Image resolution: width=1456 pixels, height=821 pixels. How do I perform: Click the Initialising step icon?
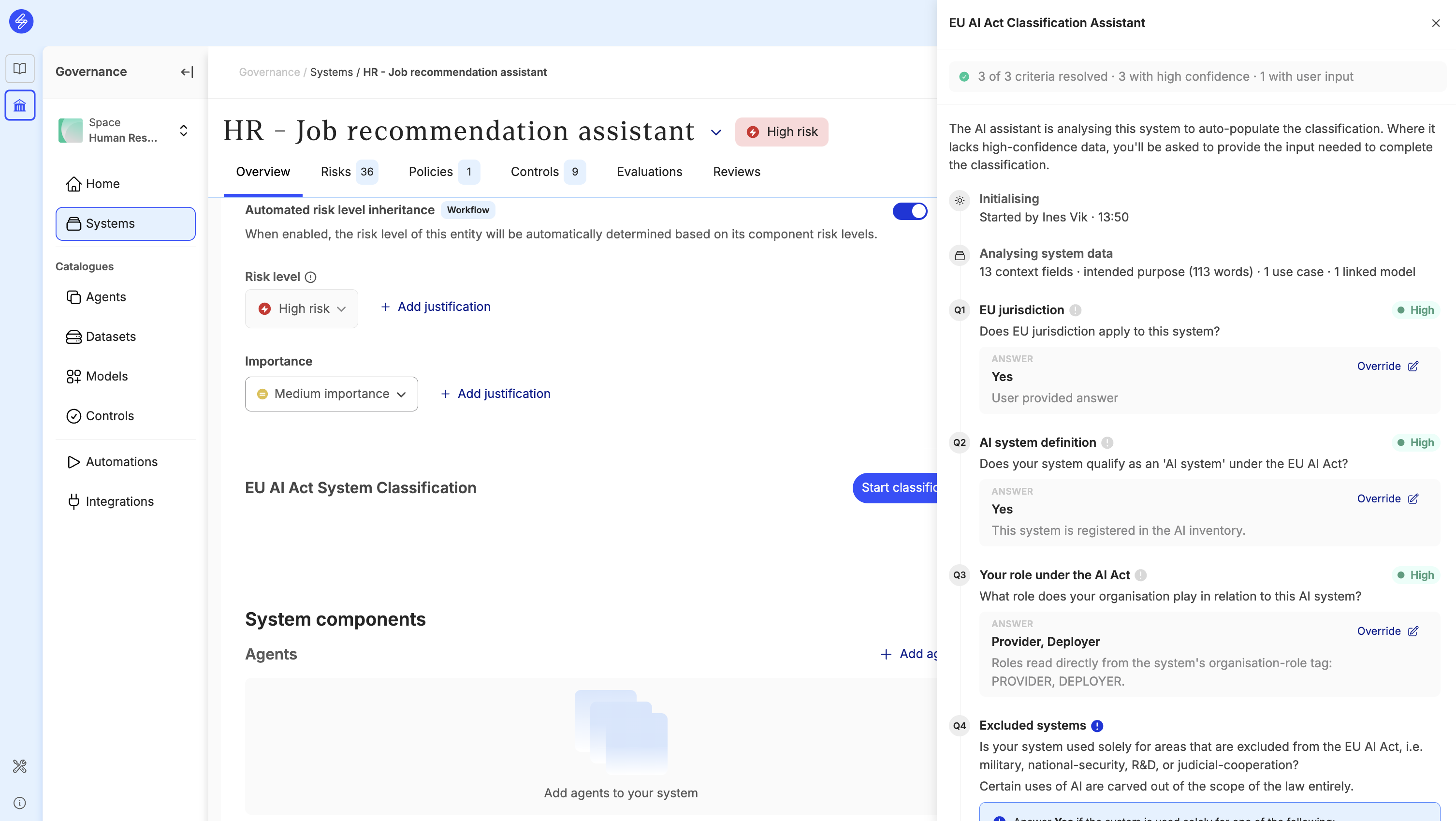(x=960, y=200)
